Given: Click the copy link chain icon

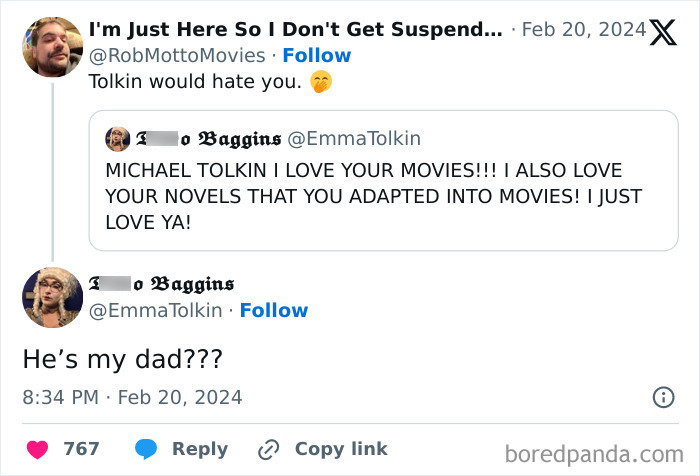Looking at the screenshot, I should 268,449.
